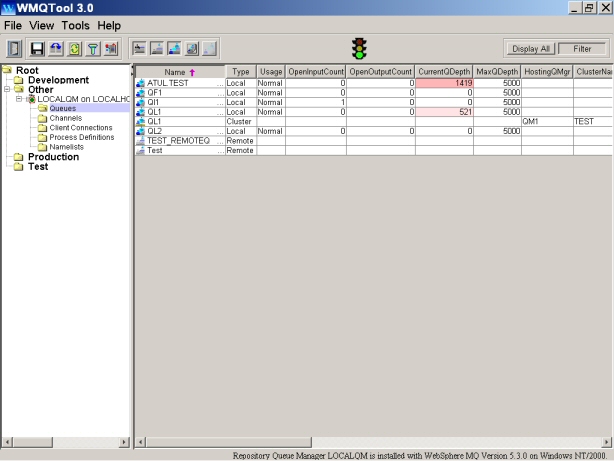Click ellipsis next to QF1 name

[220, 93]
